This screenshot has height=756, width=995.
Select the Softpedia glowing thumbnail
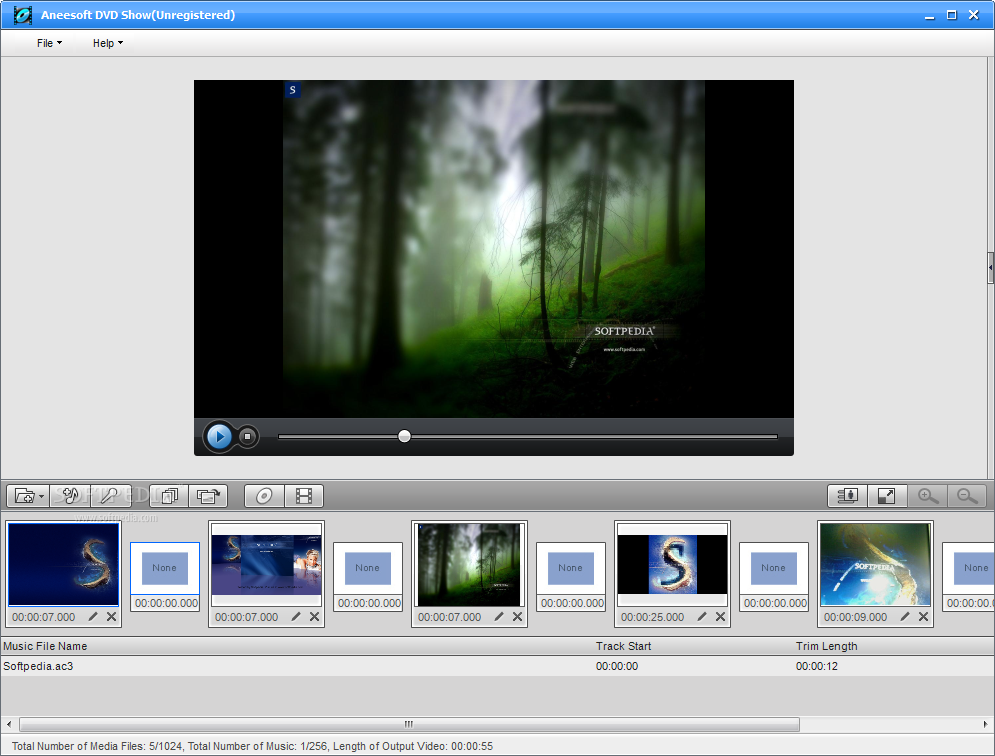[876, 564]
